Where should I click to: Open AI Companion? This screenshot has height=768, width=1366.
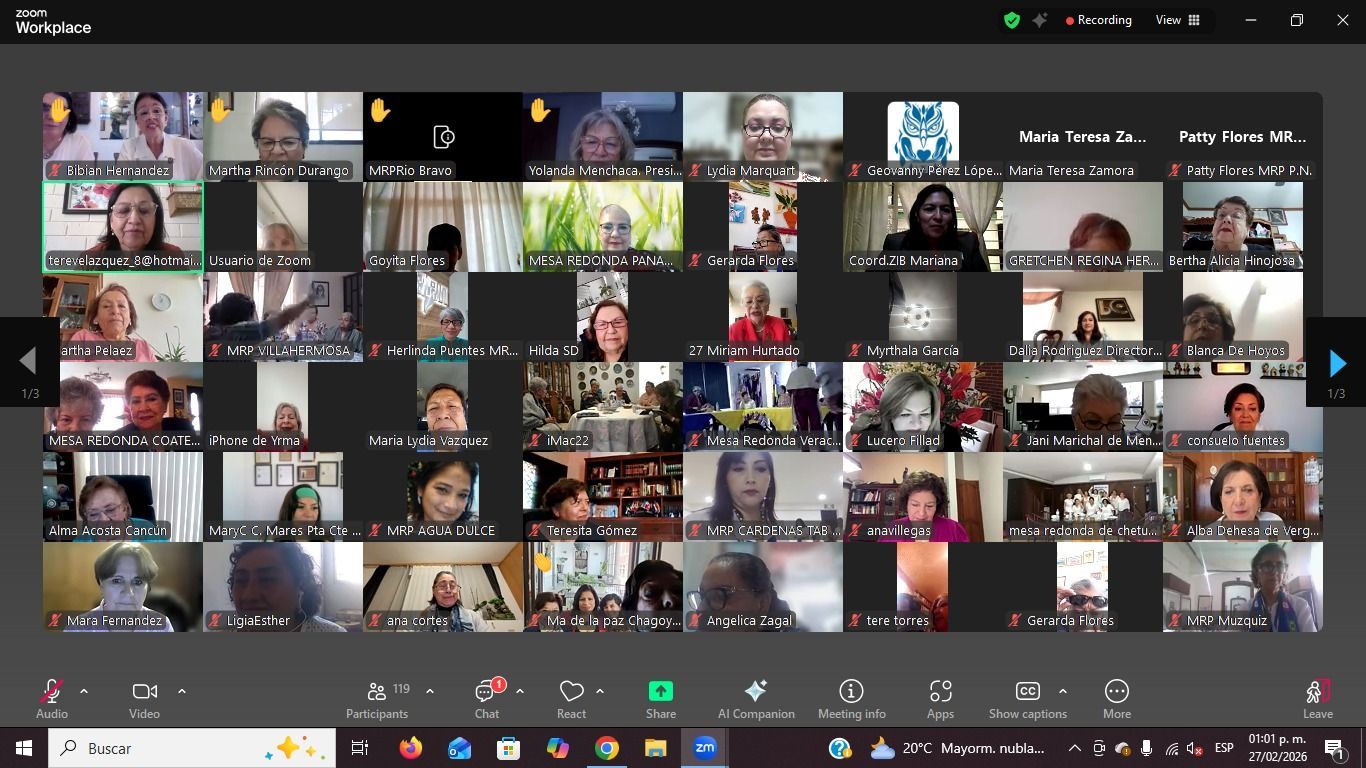click(756, 699)
